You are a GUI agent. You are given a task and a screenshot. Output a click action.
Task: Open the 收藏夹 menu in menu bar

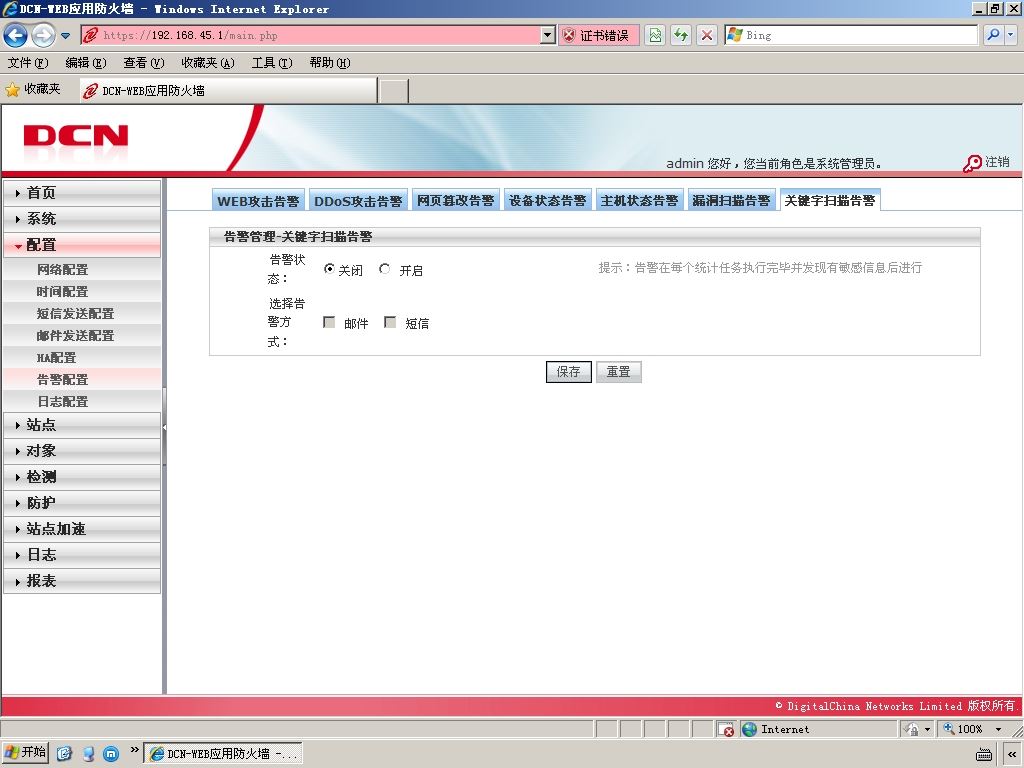tap(208, 63)
